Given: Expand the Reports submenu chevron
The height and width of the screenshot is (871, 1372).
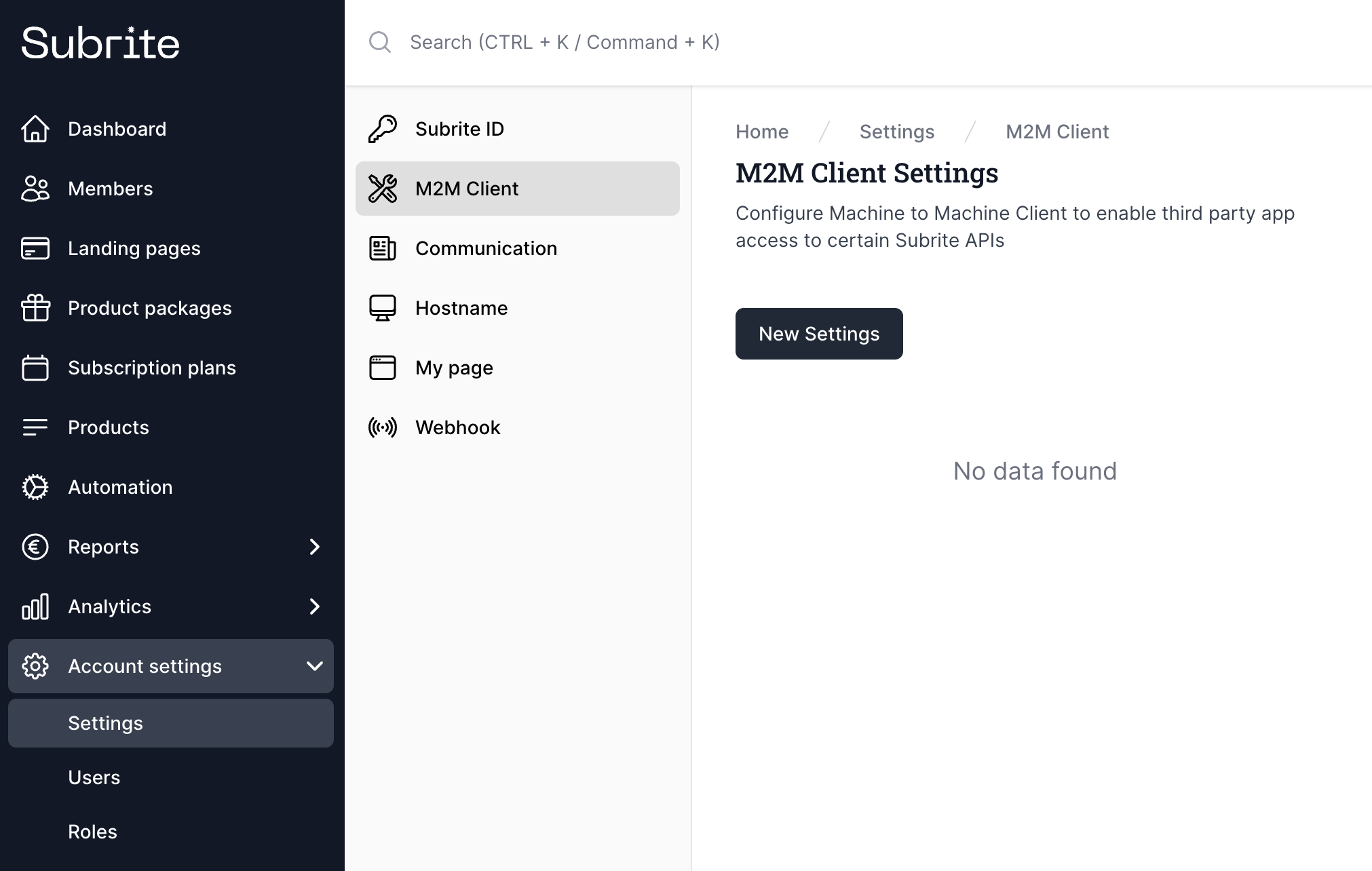Looking at the screenshot, I should (x=314, y=547).
